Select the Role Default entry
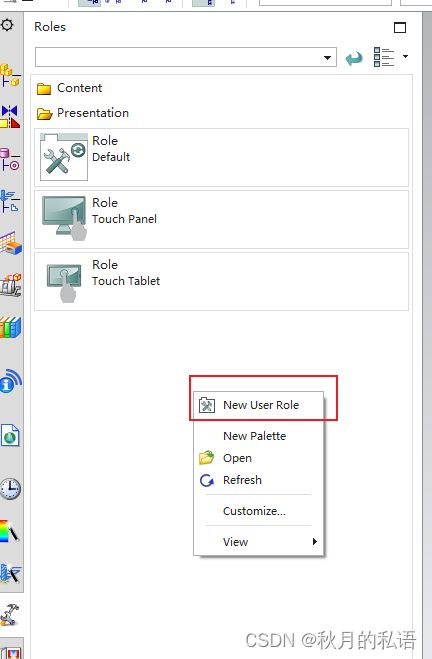Viewport: 432px width, 659px height. click(221, 158)
